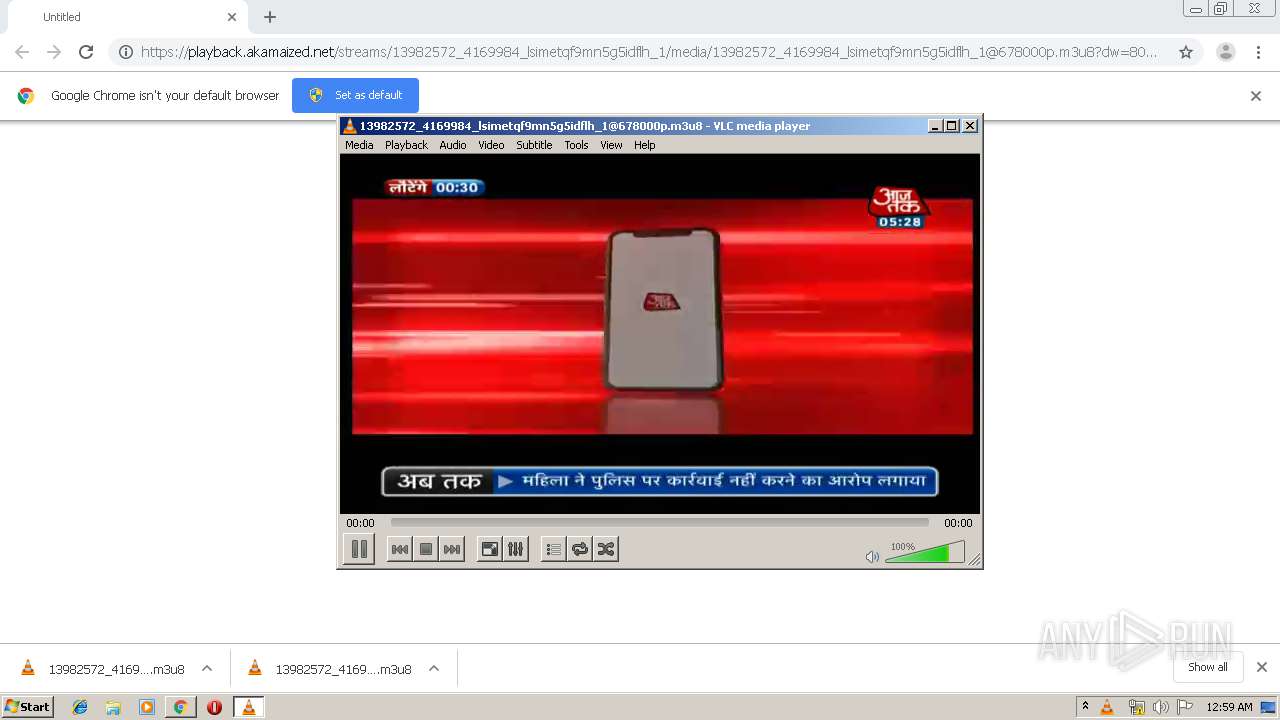Click Set as default button

(x=355, y=95)
